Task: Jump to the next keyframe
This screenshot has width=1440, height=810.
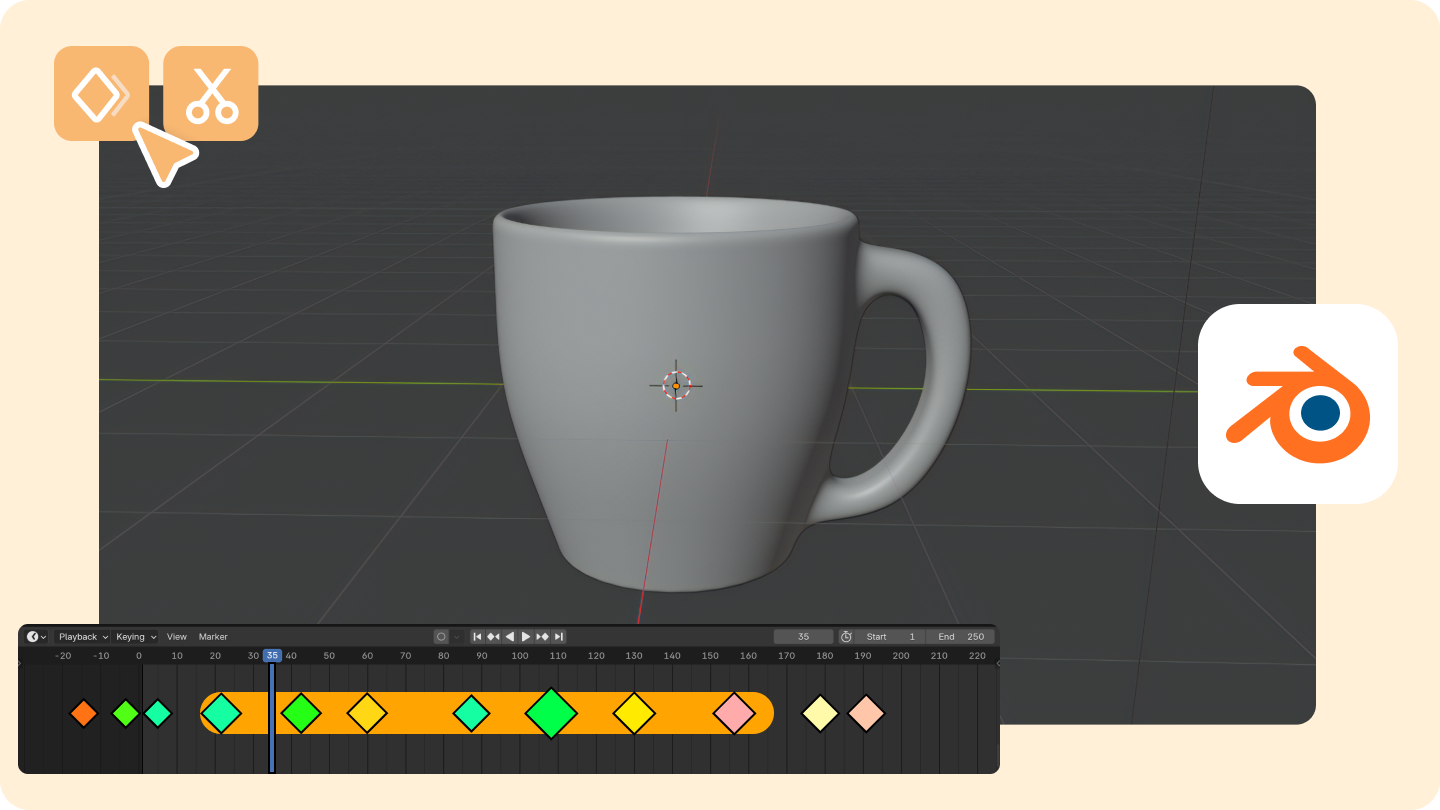Action: 543,636
